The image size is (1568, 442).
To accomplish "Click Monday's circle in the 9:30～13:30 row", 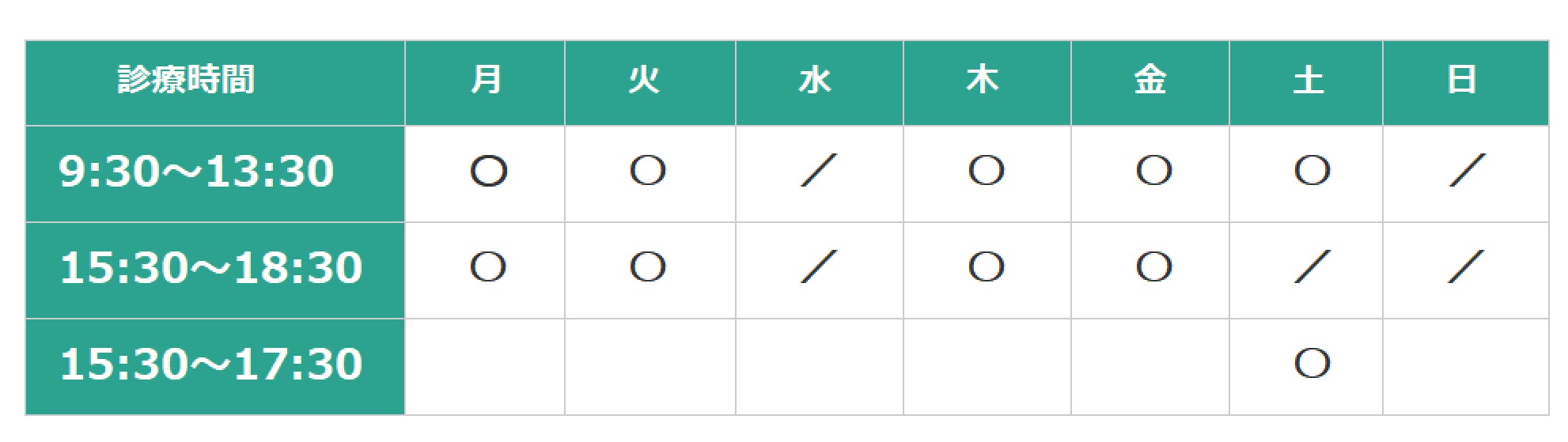I will [x=488, y=172].
